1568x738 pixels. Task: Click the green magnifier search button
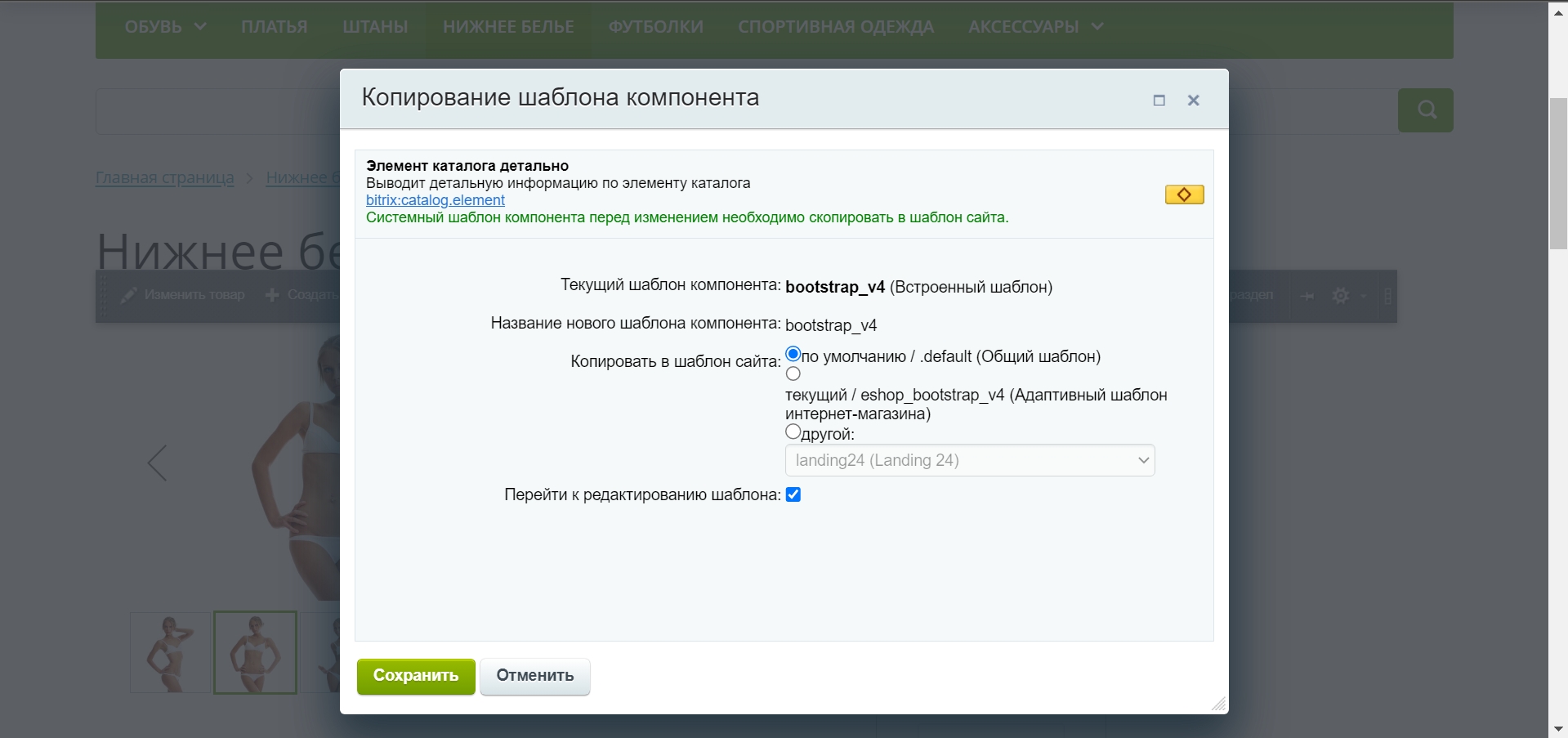[x=1425, y=110]
